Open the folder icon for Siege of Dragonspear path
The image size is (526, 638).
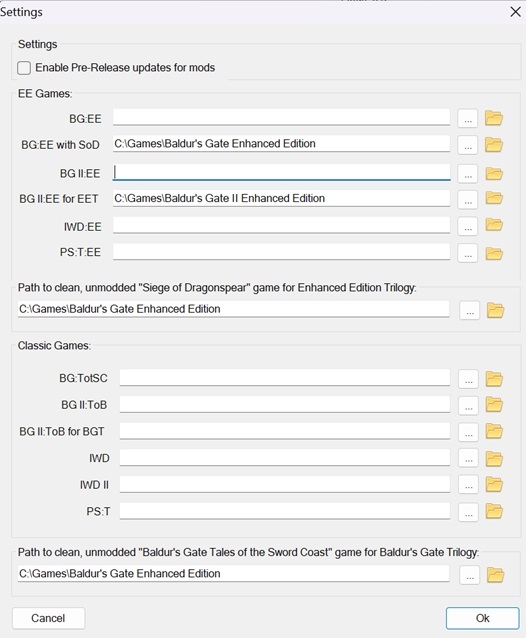(x=495, y=310)
